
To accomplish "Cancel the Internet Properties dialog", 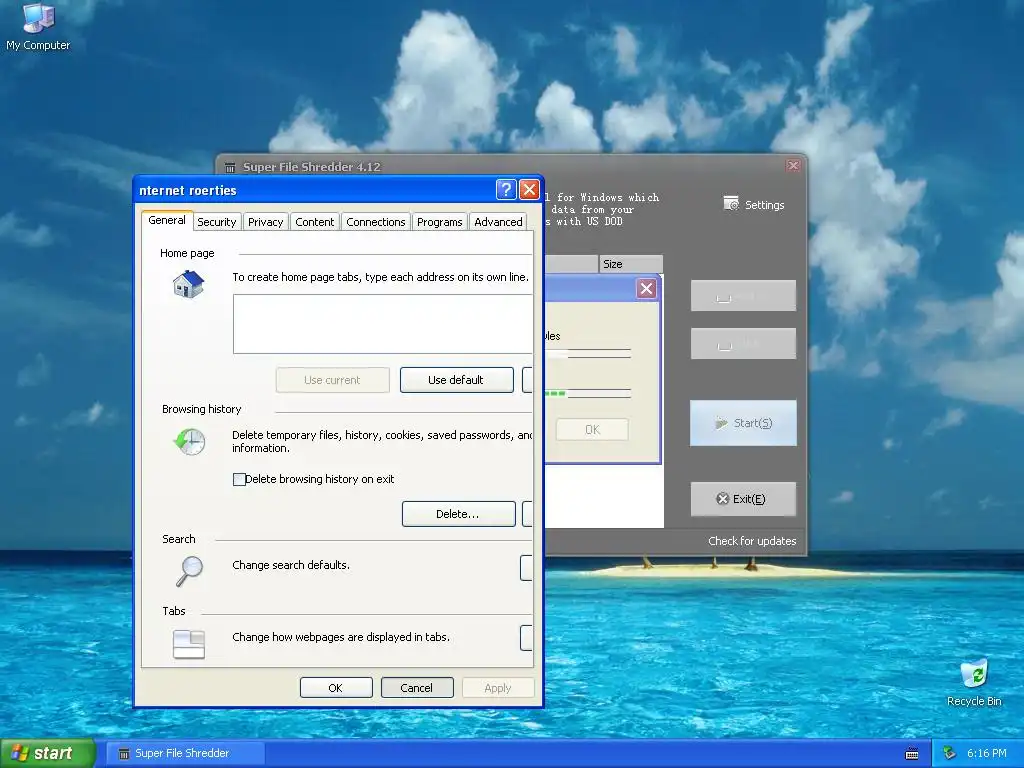I will click(417, 688).
